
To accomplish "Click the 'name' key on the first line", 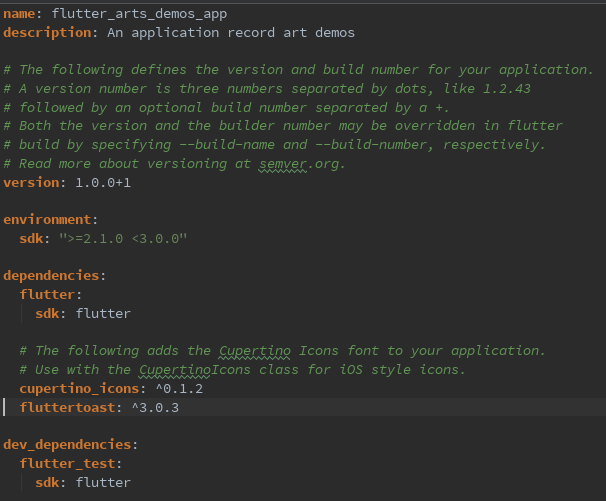I will point(19,14).
